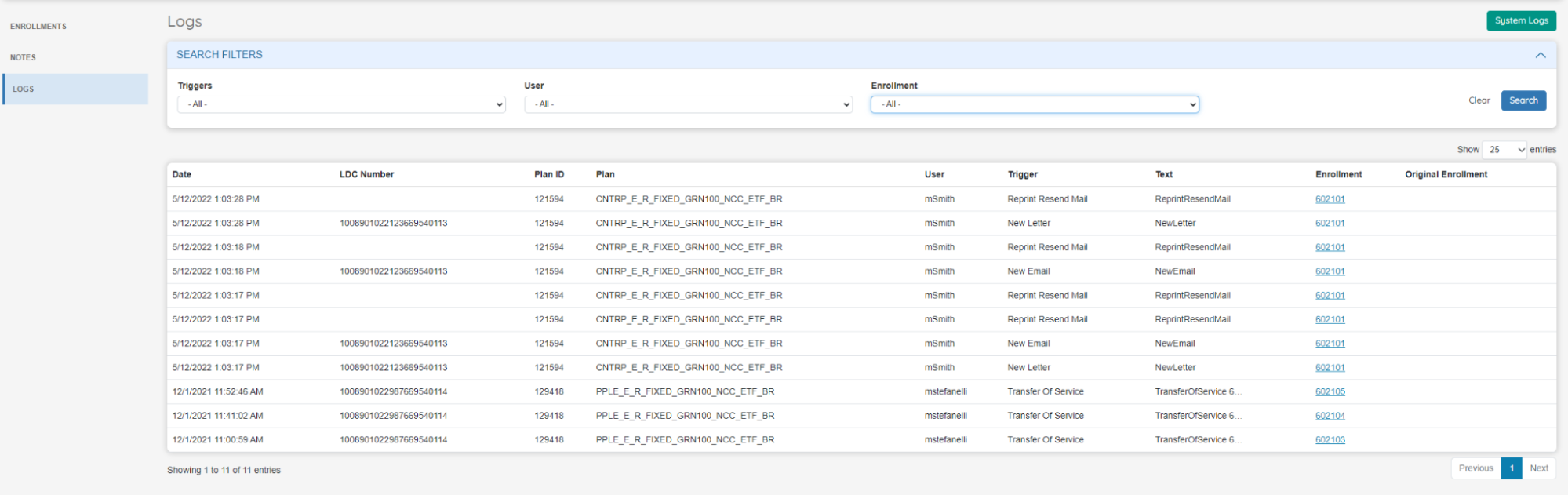Sort by LDC Number column header
Image resolution: width=1568 pixels, height=495 pixels.
(366, 175)
